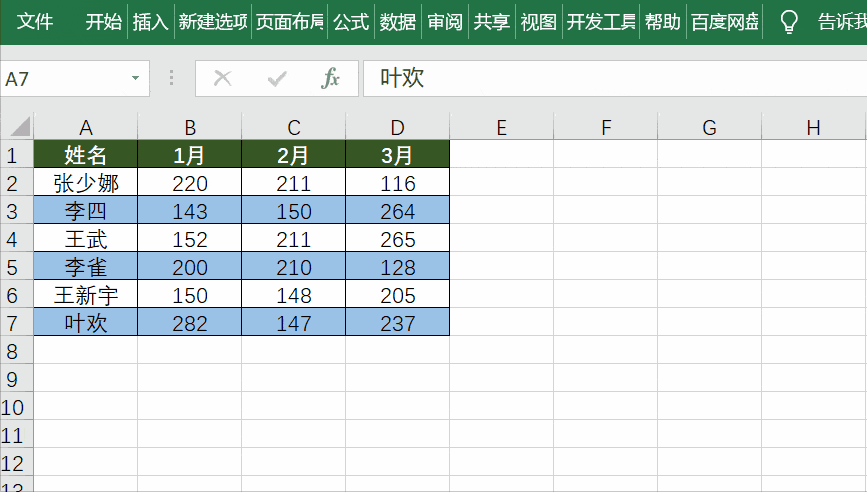Click the Select All corner triangle
The width and height of the screenshot is (867, 492).
pos(18,127)
